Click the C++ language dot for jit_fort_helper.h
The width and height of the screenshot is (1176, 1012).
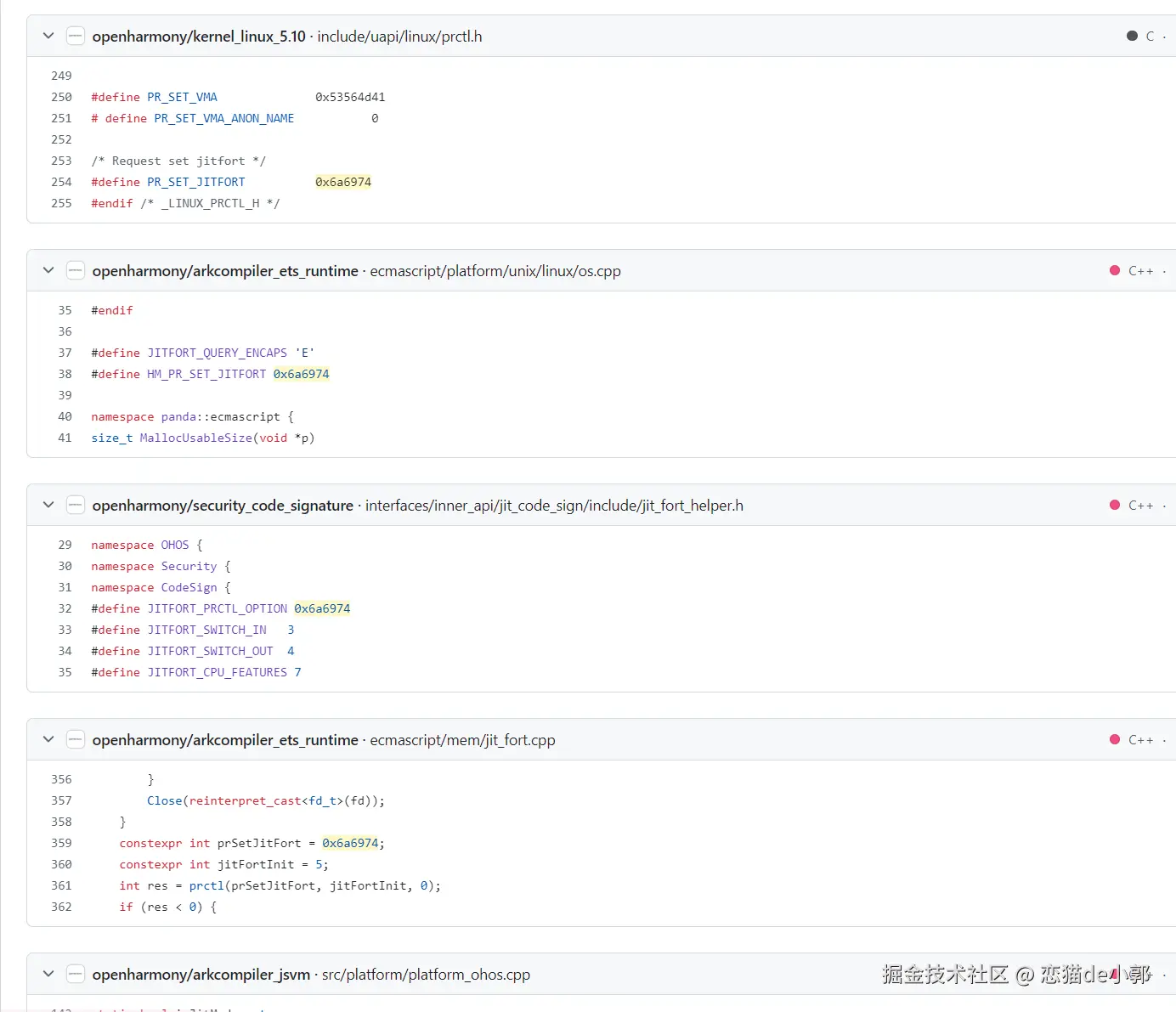1115,505
